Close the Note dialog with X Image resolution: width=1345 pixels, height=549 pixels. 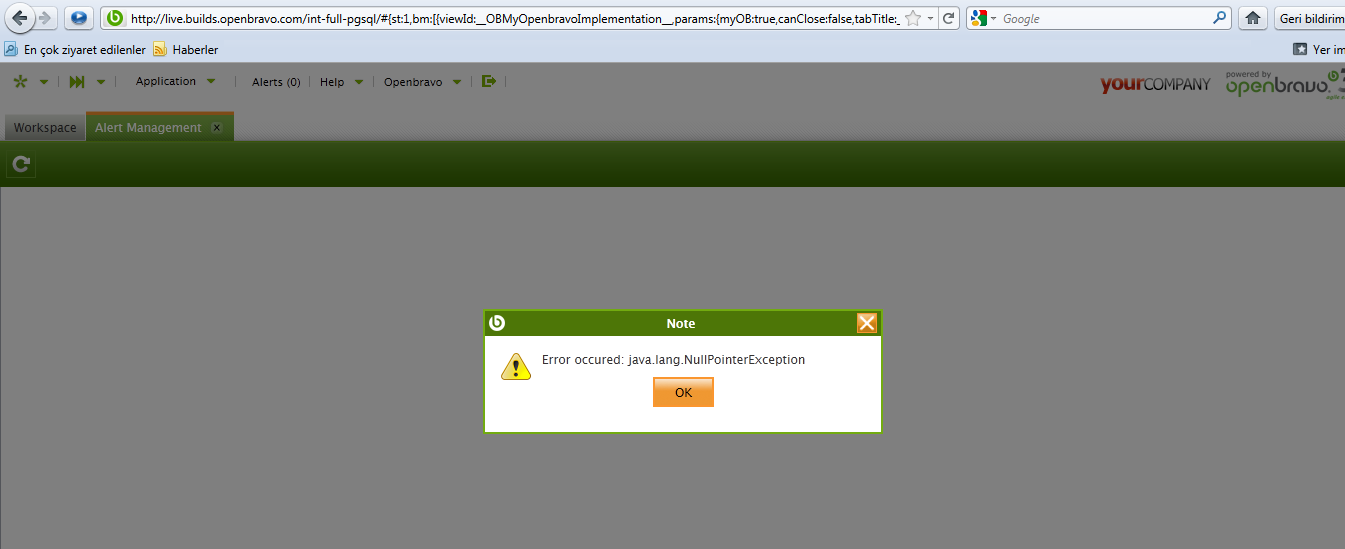point(867,323)
